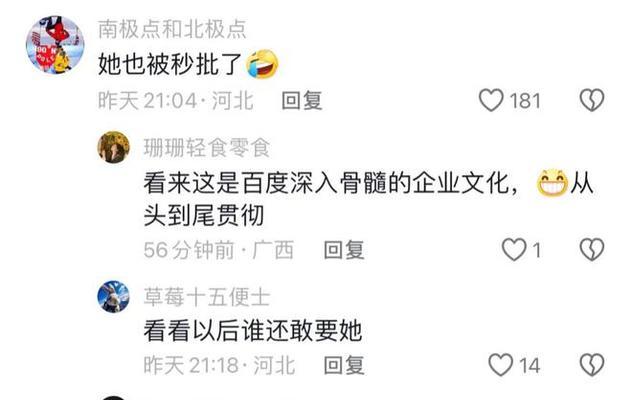The image size is (632, 400).
Task: Dislike the reply by 珊珊轻食零食
Action: (592, 250)
